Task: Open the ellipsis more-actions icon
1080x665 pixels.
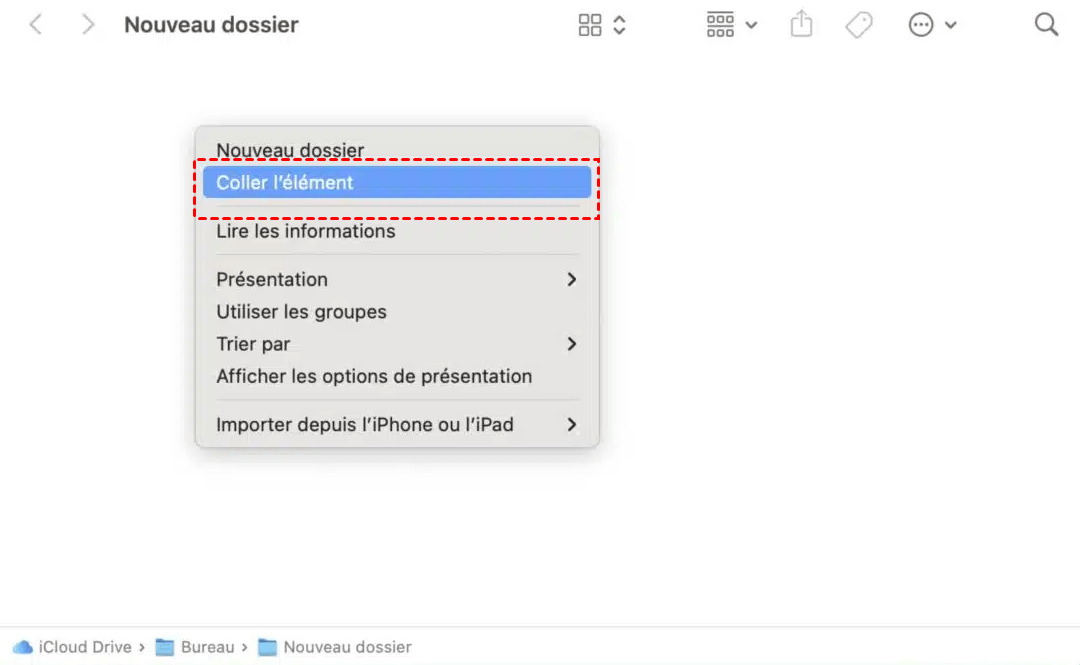Action: (921, 25)
